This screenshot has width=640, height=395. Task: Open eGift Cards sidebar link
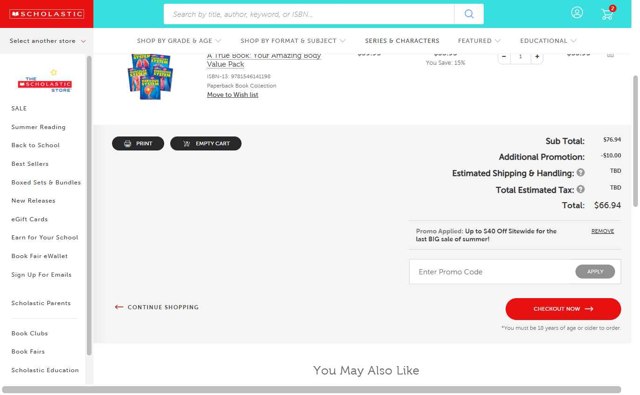click(29, 219)
